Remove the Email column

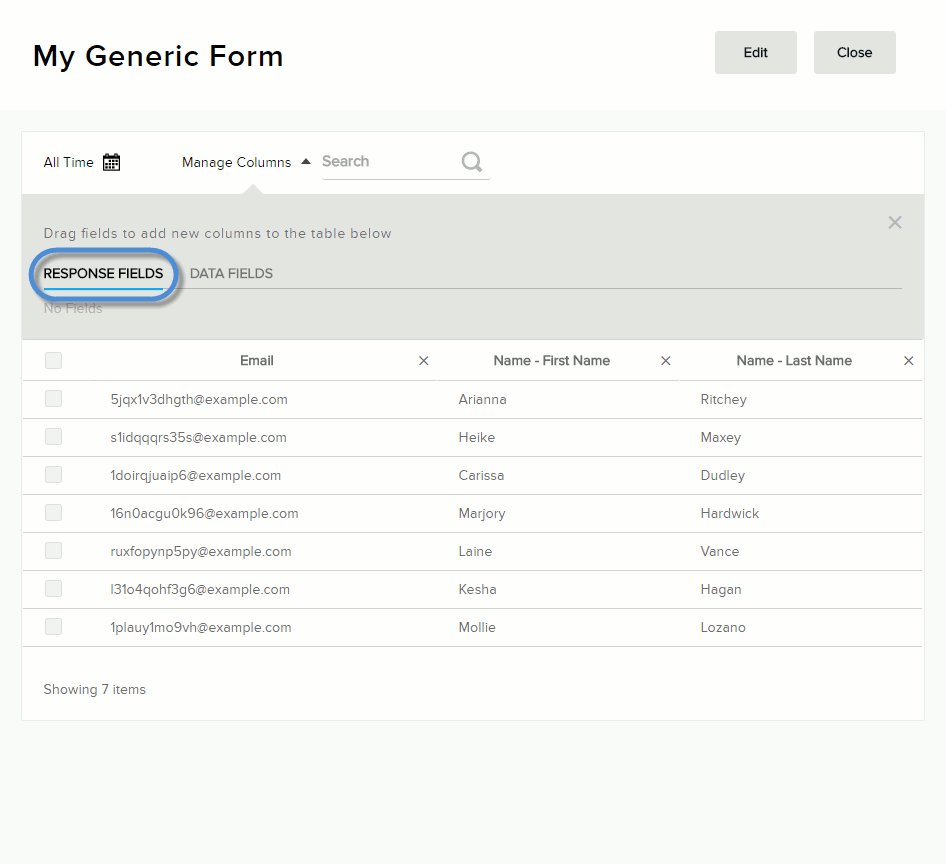point(424,361)
